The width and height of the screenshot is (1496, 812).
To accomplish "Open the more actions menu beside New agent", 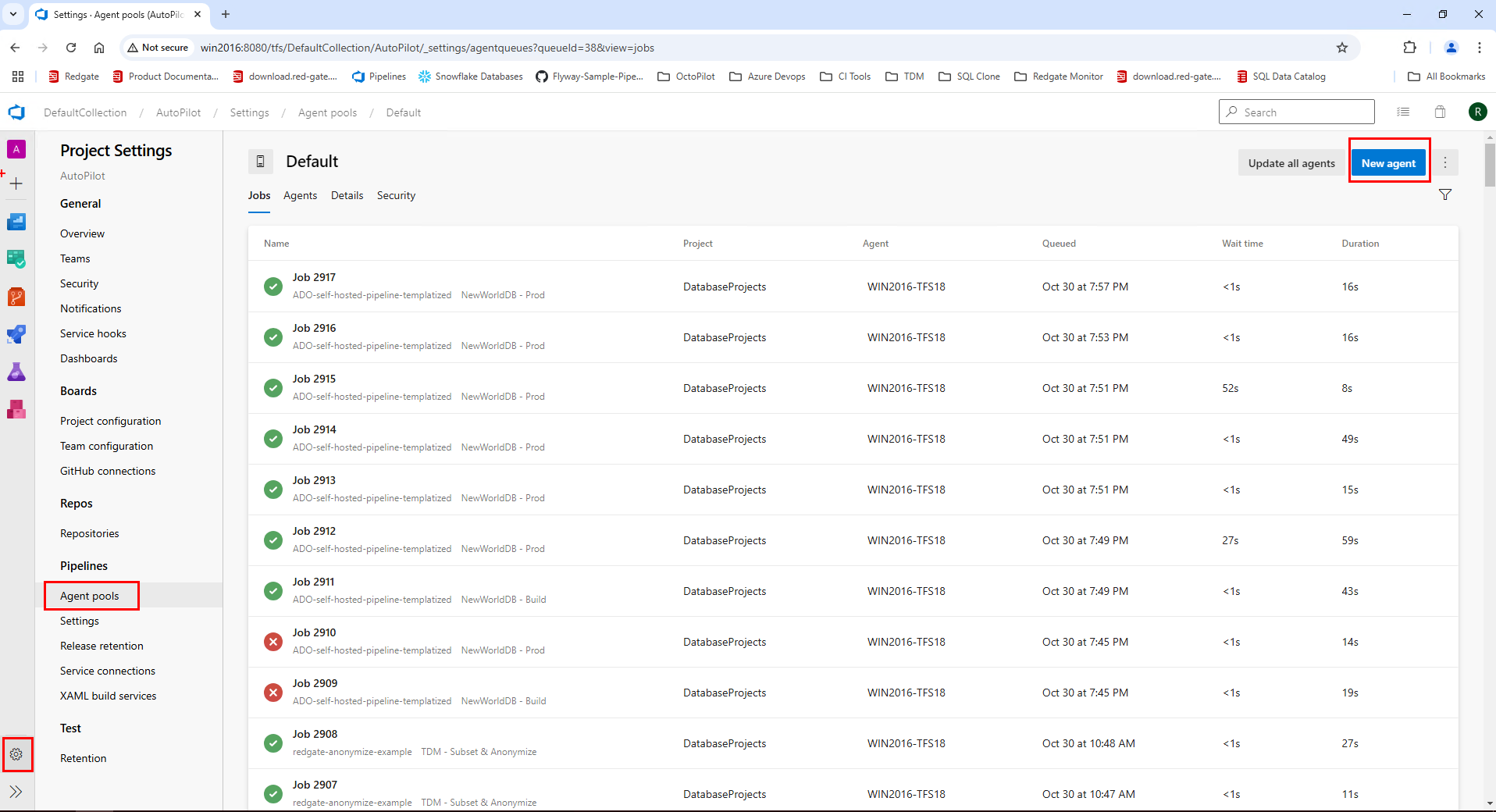I will point(1445,162).
